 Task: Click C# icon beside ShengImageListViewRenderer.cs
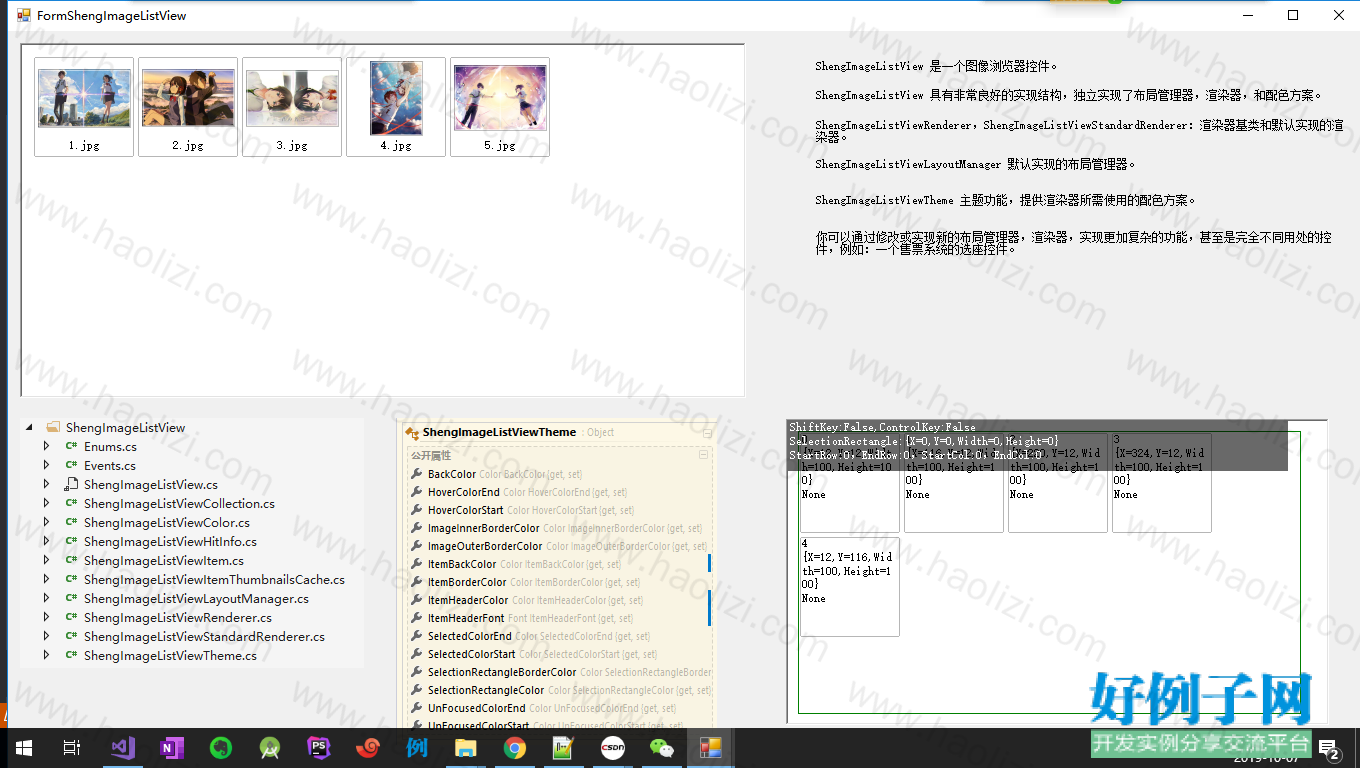coord(71,617)
